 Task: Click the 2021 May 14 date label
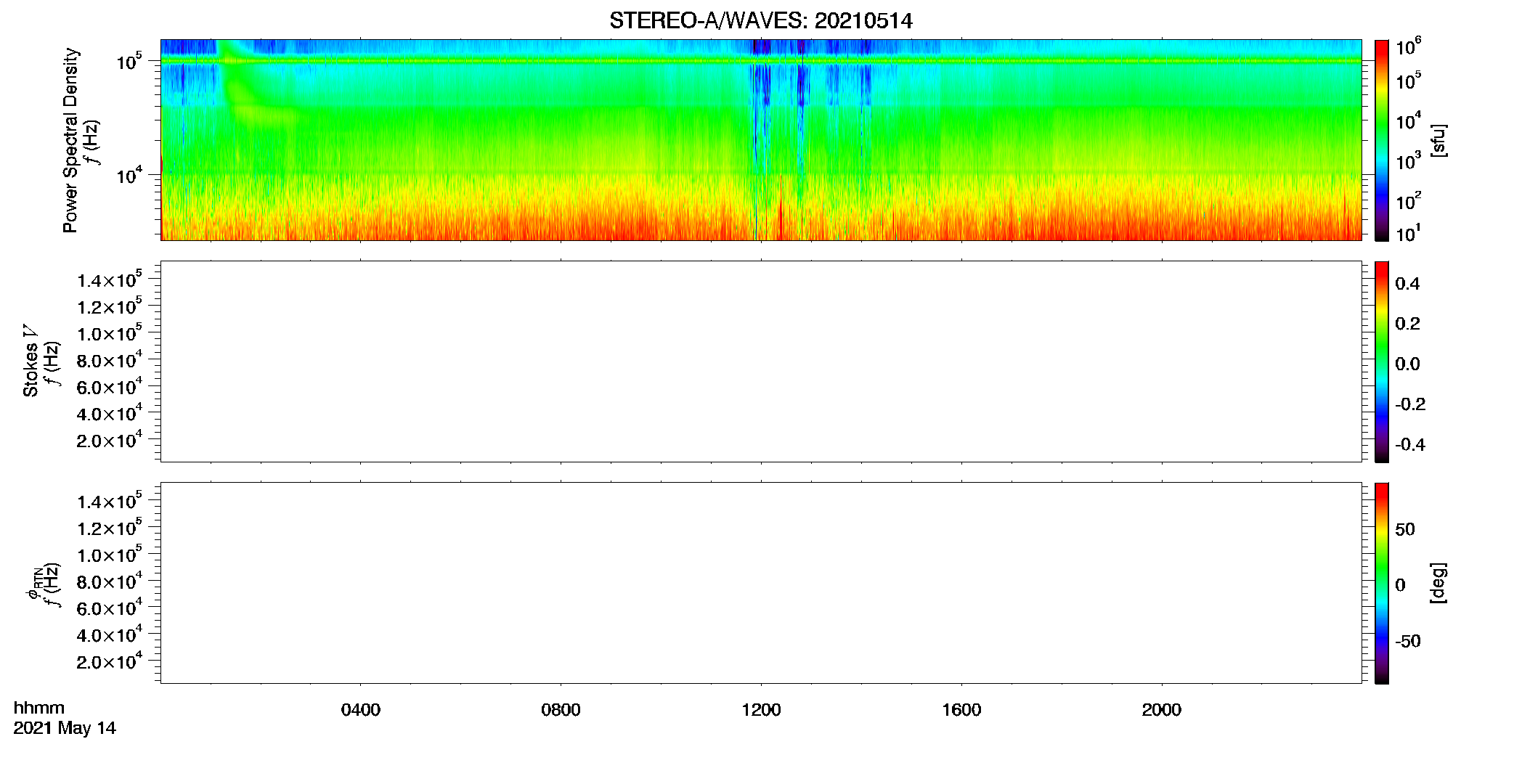pyautogui.click(x=65, y=728)
